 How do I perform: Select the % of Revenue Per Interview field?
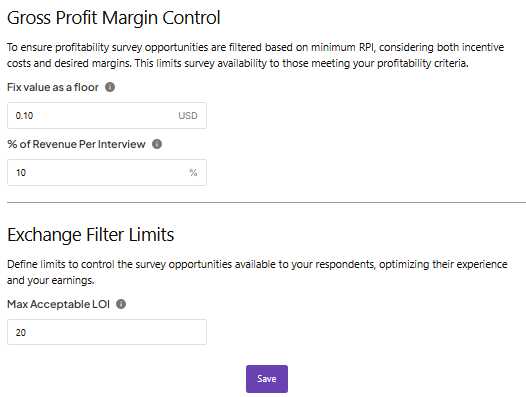pos(107,172)
